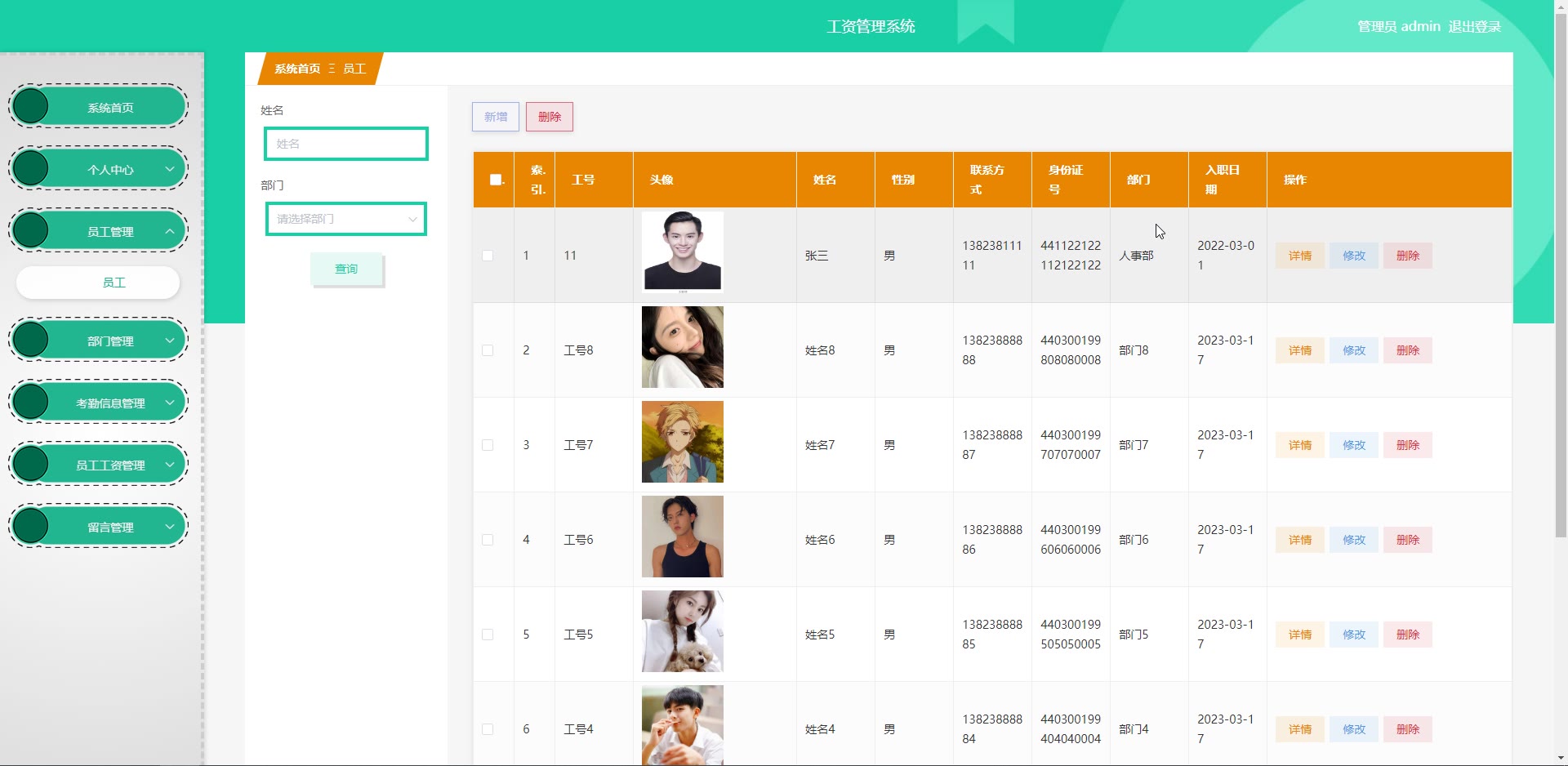View 详情 for employee 姓名6

pyautogui.click(x=1300, y=540)
